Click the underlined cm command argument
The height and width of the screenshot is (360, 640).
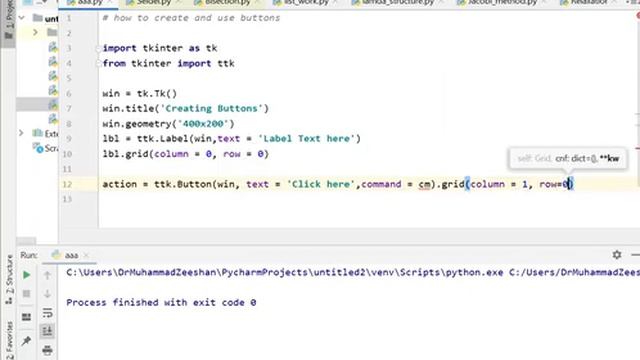(x=424, y=184)
